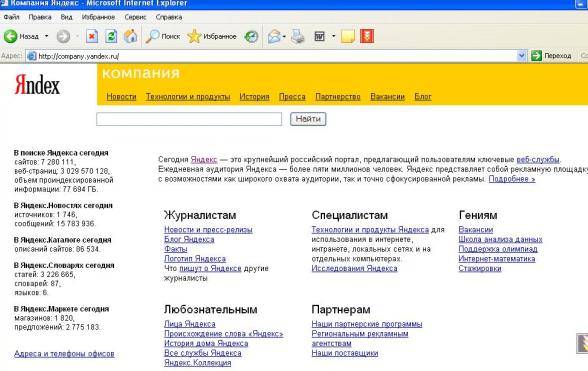Open the Факты link
Image resolution: width=588 pixels, height=371 pixels.
coord(176,249)
